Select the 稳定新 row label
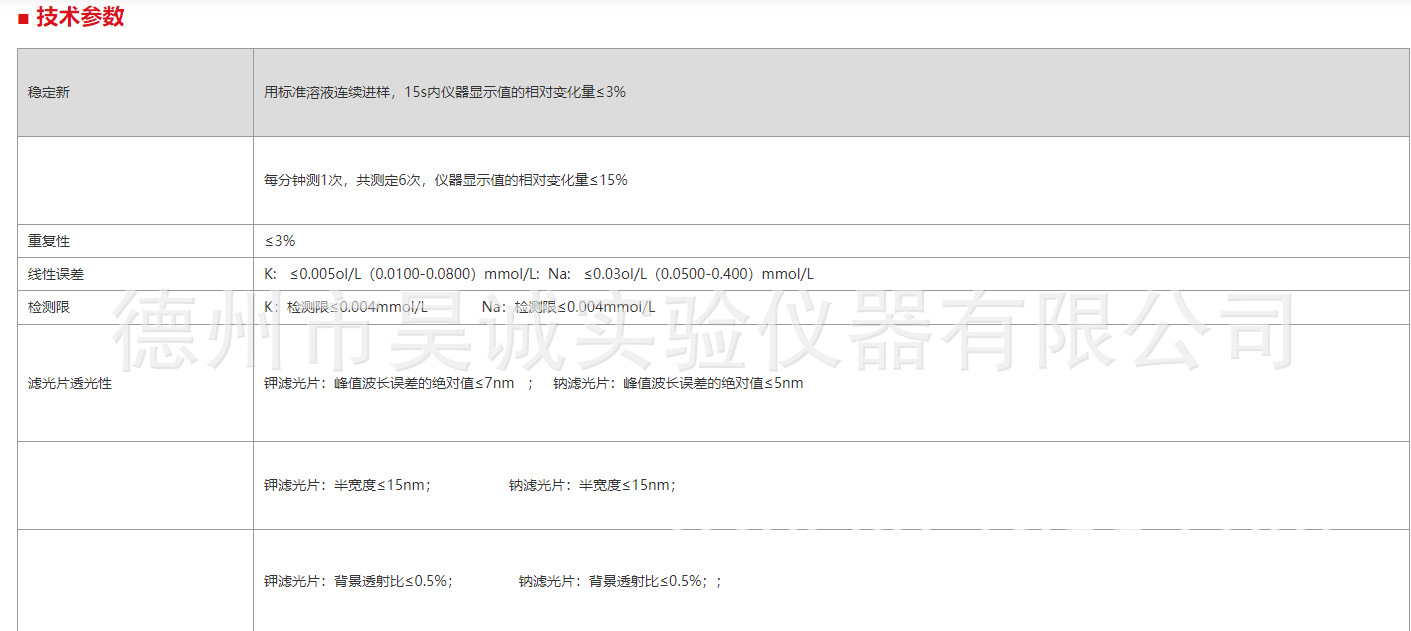Screen dimensions: 1411x631 coord(49,92)
